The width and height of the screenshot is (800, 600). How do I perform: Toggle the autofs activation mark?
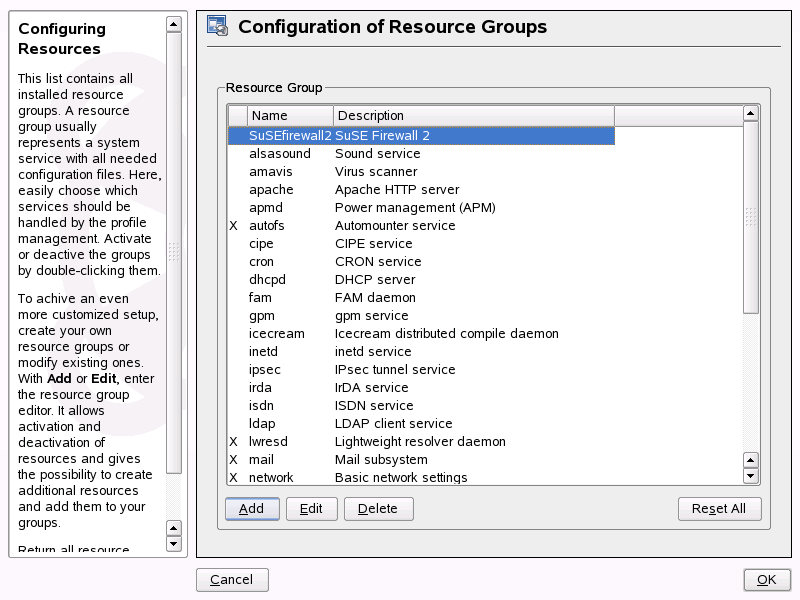click(x=233, y=226)
